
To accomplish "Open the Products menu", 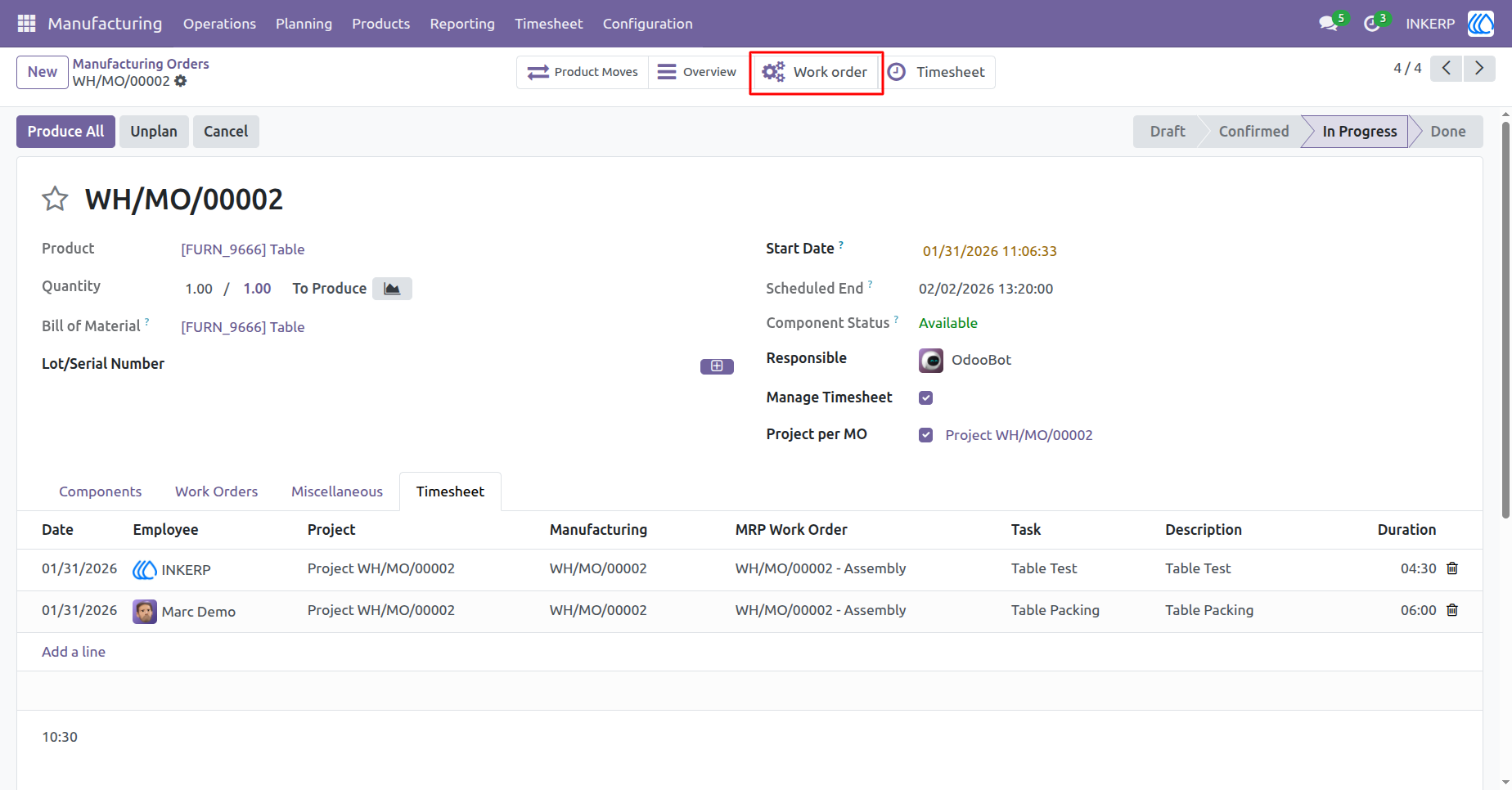I will (x=380, y=24).
